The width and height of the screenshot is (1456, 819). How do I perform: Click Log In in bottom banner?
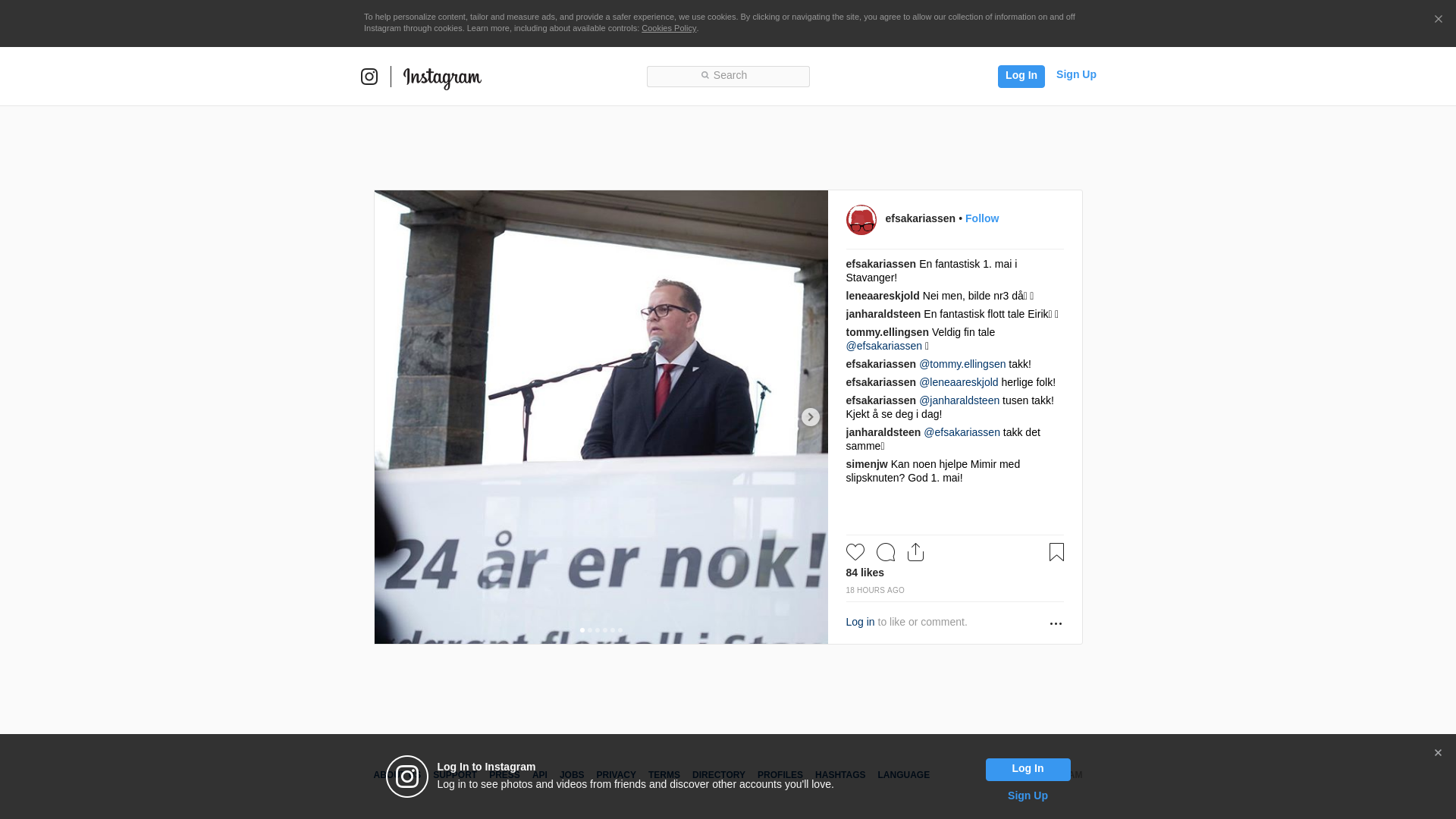1028,770
